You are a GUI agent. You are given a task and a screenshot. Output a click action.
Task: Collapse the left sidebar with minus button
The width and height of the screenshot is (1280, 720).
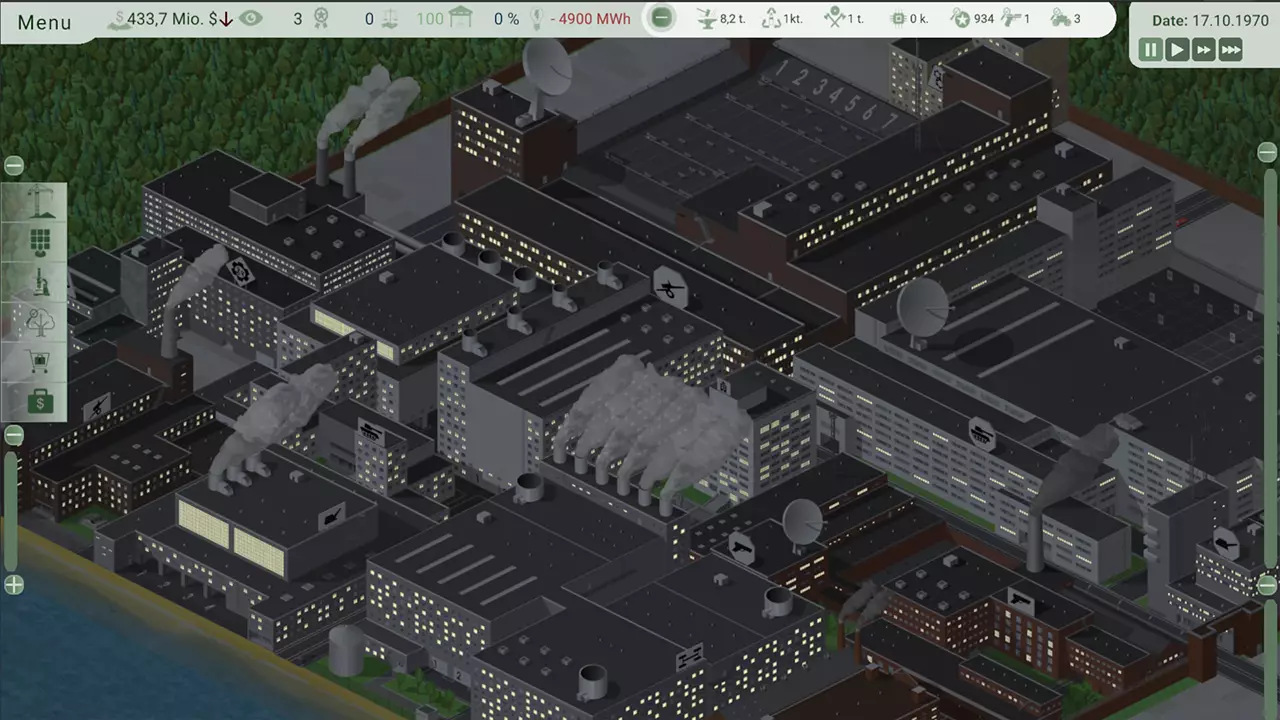(14, 166)
